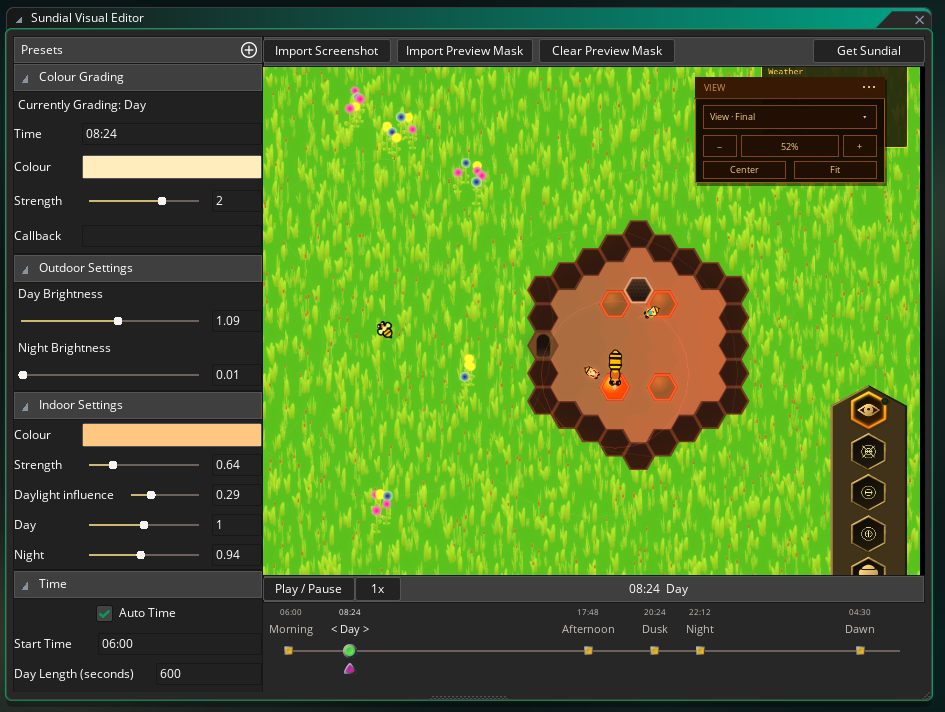
Task: Open the VIEW panel three-dots menu
Action: click(x=868, y=87)
